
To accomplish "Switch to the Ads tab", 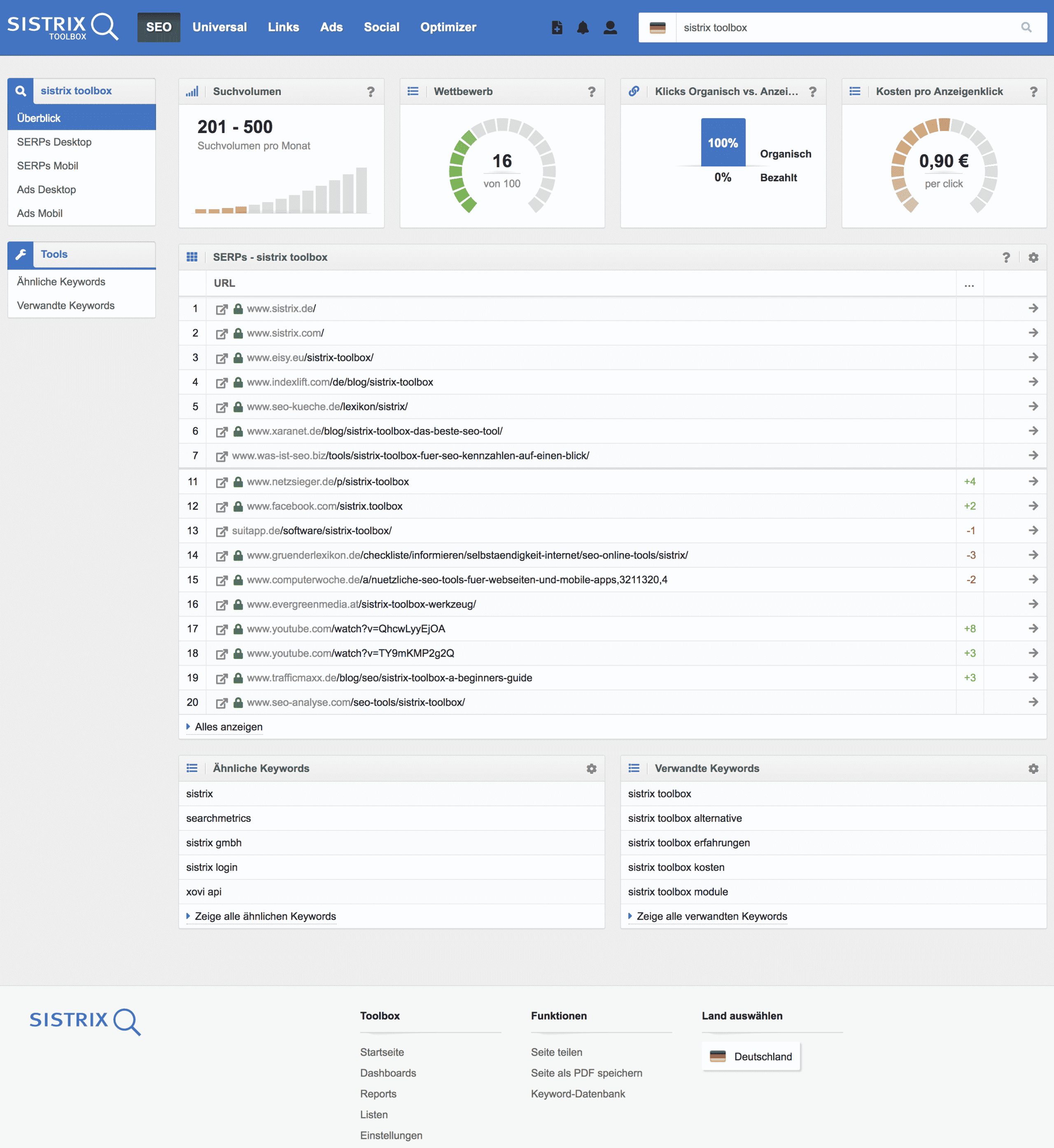I will (x=331, y=27).
